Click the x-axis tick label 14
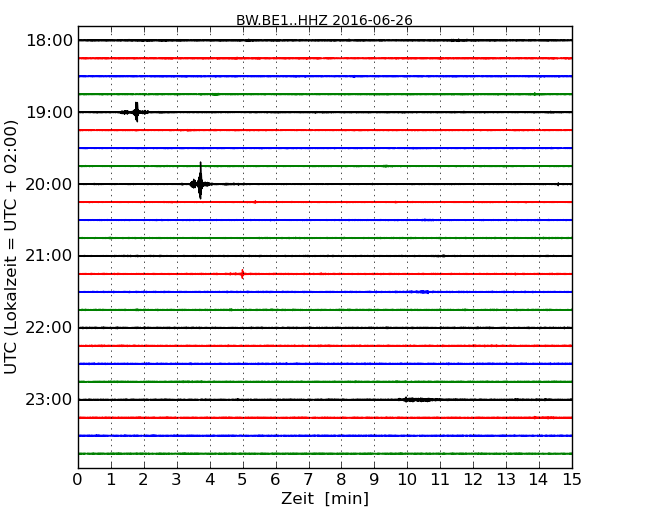This screenshot has height=520, width=650. 539,479
